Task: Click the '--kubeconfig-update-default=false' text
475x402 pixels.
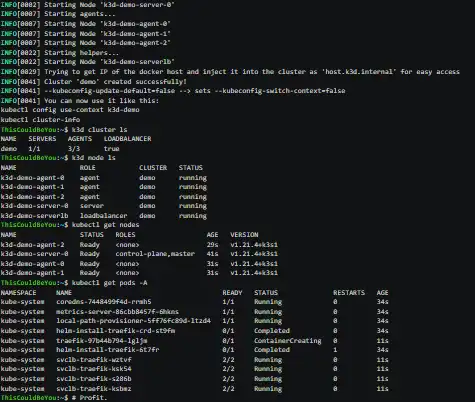Action: (x=109, y=91)
